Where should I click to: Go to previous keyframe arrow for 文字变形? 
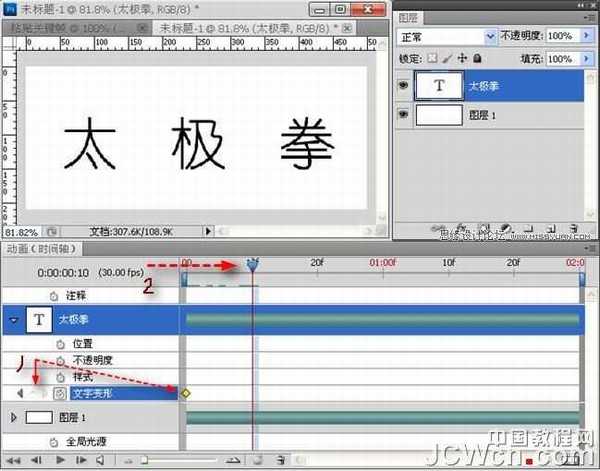pyautogui.click(x=20, y=393)
